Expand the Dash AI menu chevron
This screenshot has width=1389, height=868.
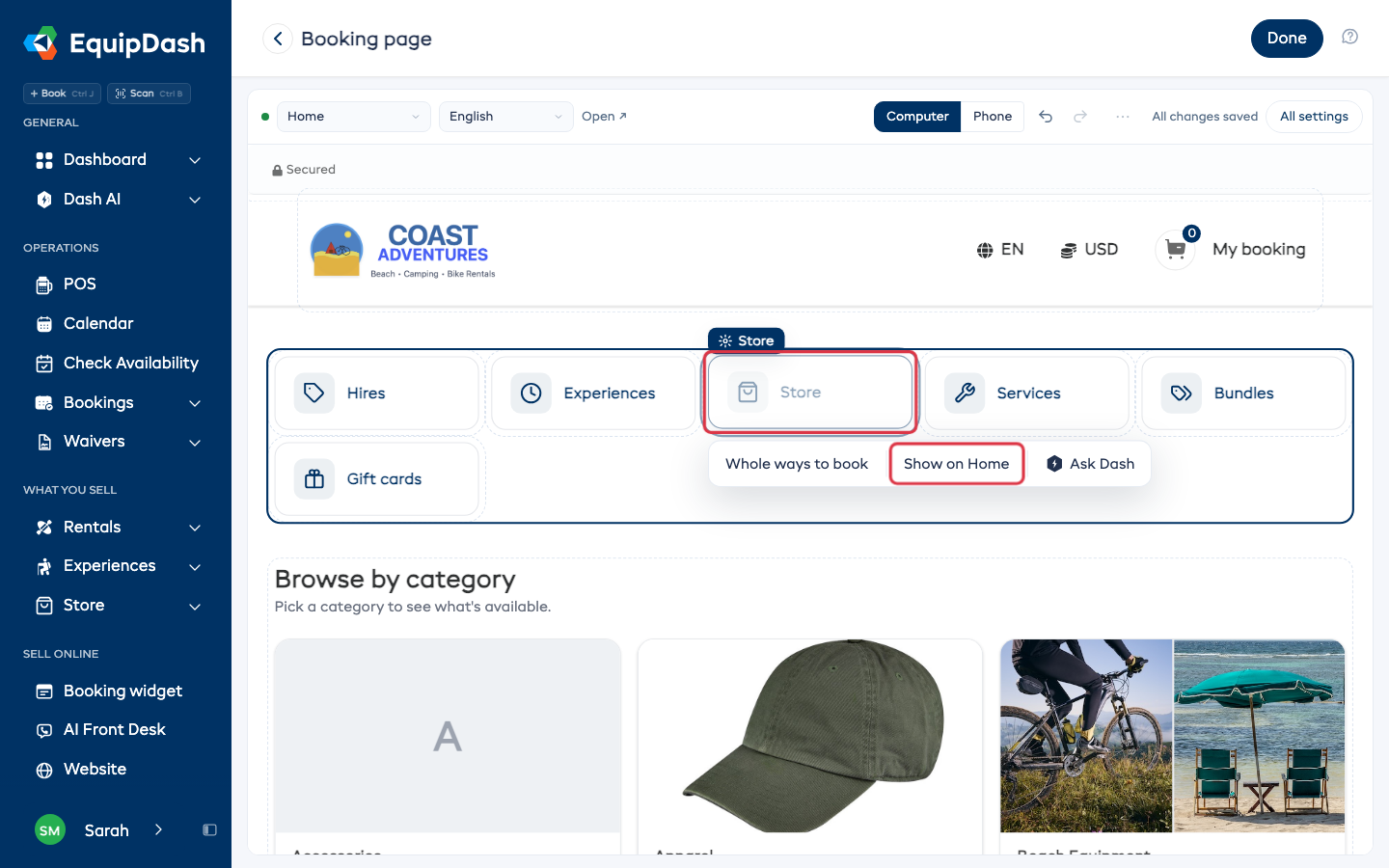click(195, 200)
